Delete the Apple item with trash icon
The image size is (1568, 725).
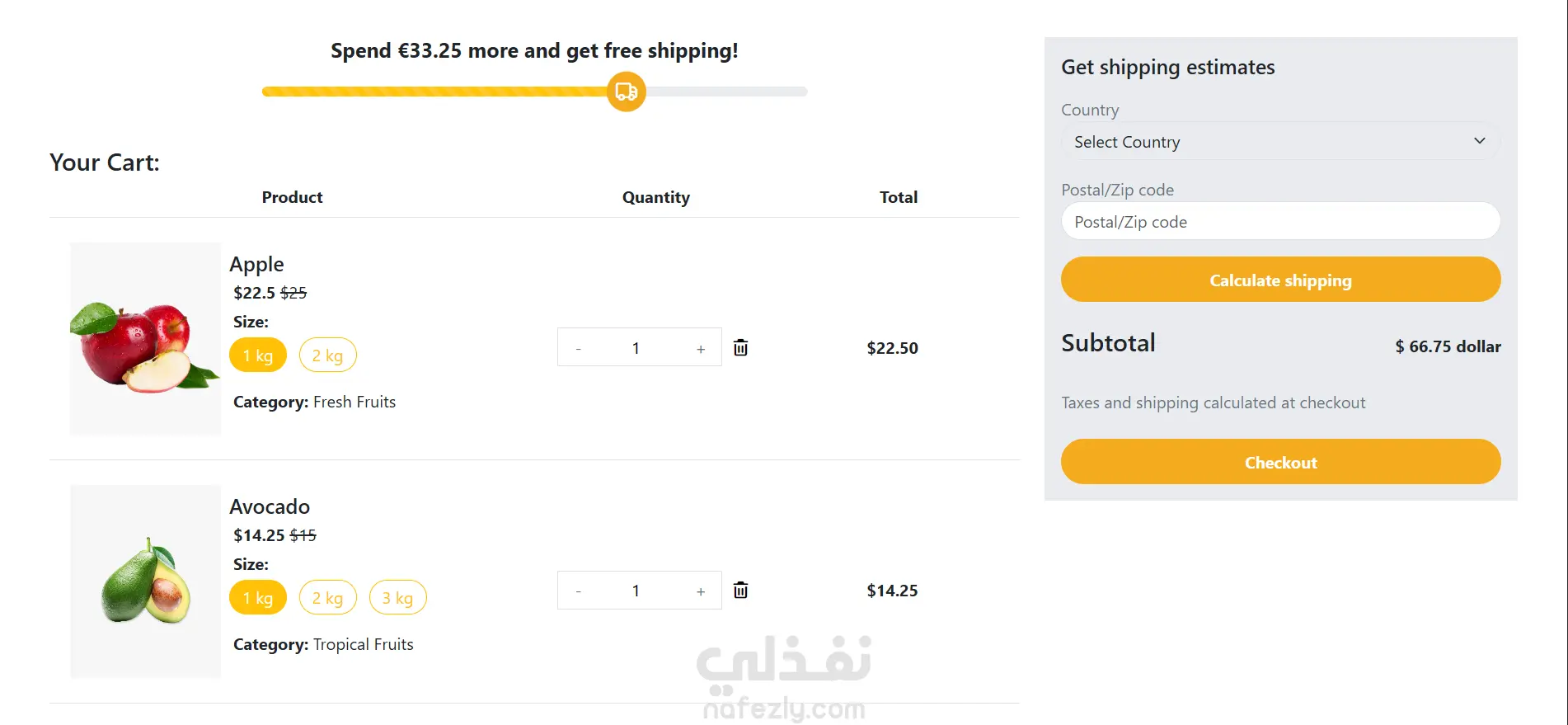[x=740, y=347]
